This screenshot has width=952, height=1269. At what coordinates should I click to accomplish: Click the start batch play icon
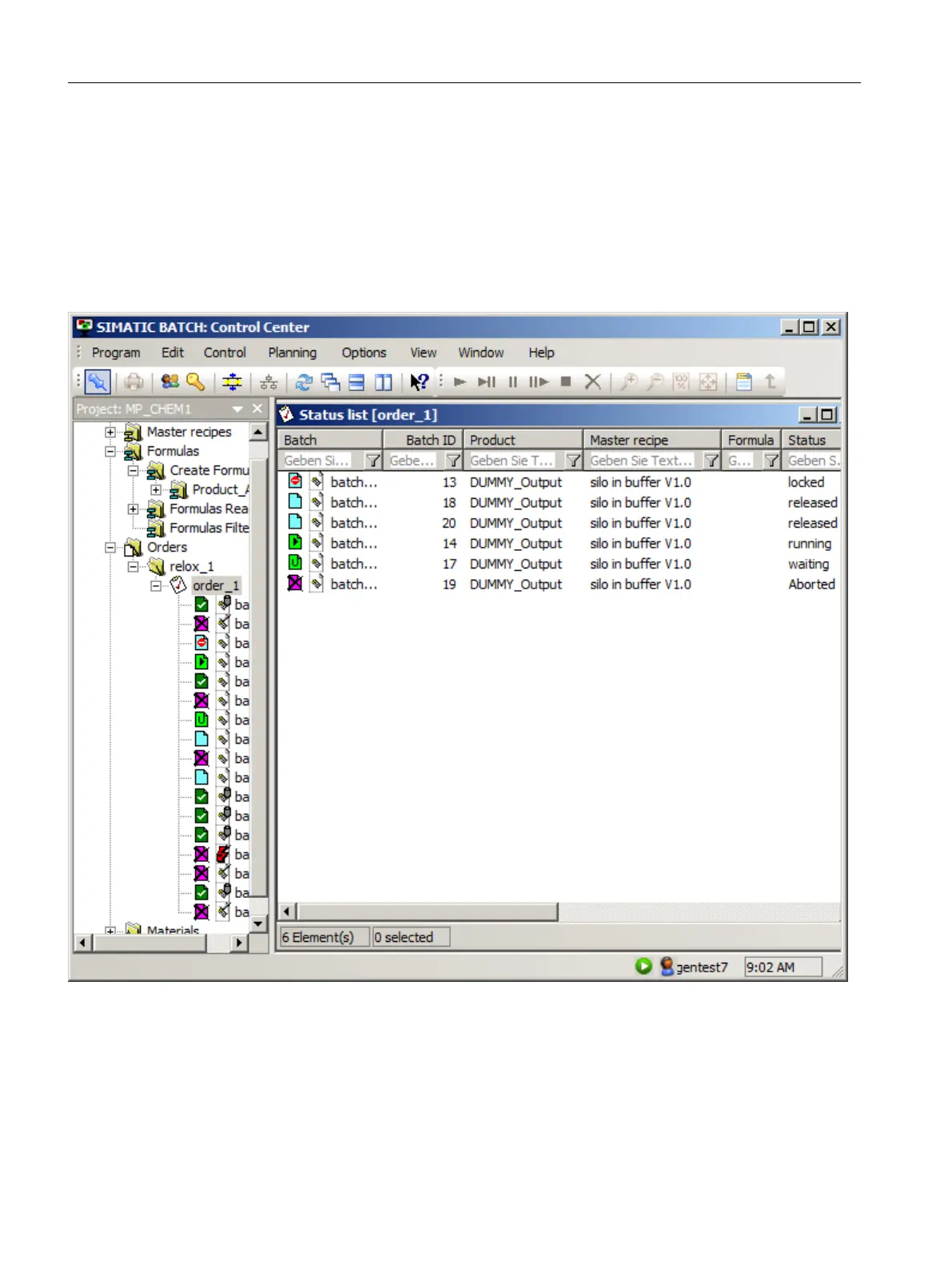click(460, 382)
